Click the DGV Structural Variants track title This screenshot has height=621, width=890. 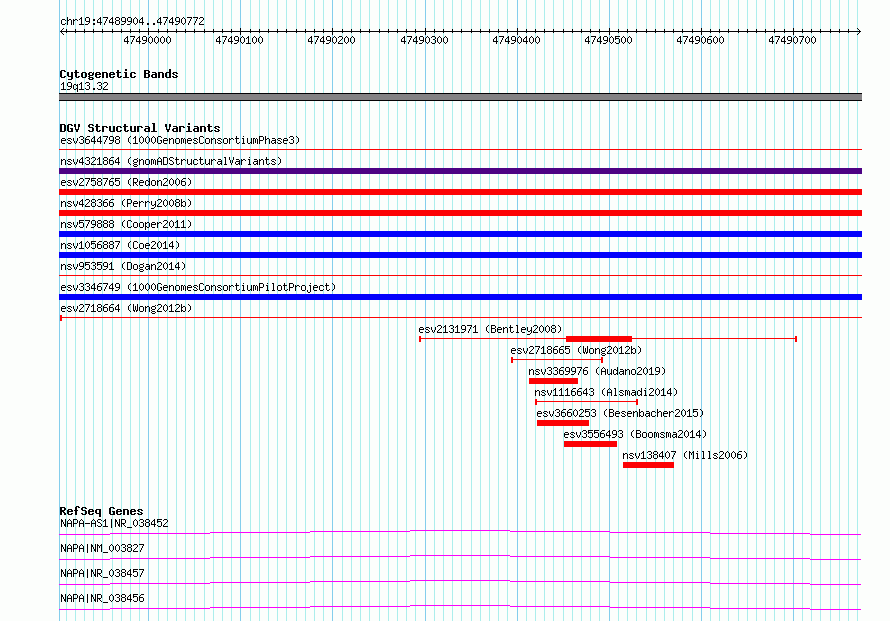(x=140, y=128)
